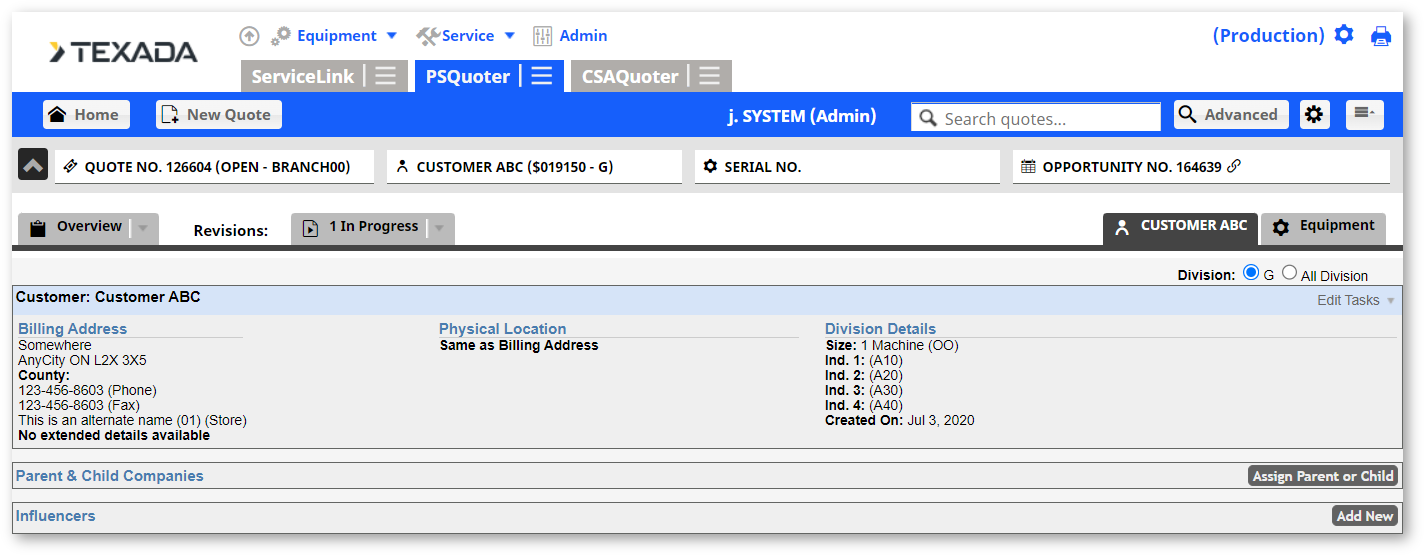Screen dimensions: 1424x555
Task: Click the j. SYSTEM (Admin) user label
Action: (802, 116)
